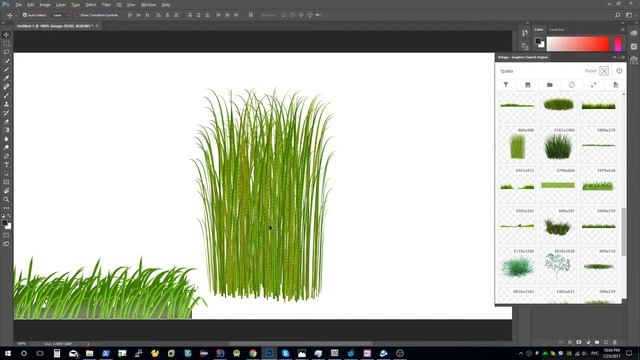
Task: Open the tool preset picker arrow
Action: 16,15
